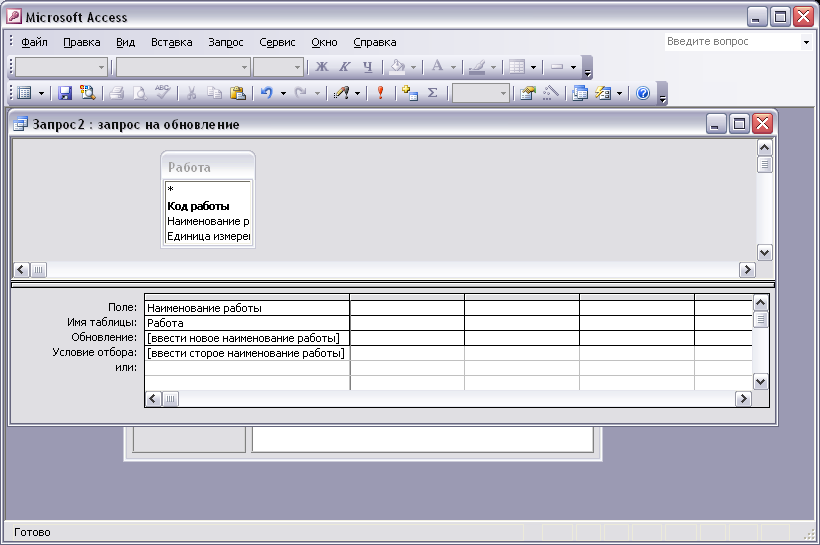The image size is (820, 545).
Task: Click the Обновление cell with new name
Action: [x=247, y=338]
